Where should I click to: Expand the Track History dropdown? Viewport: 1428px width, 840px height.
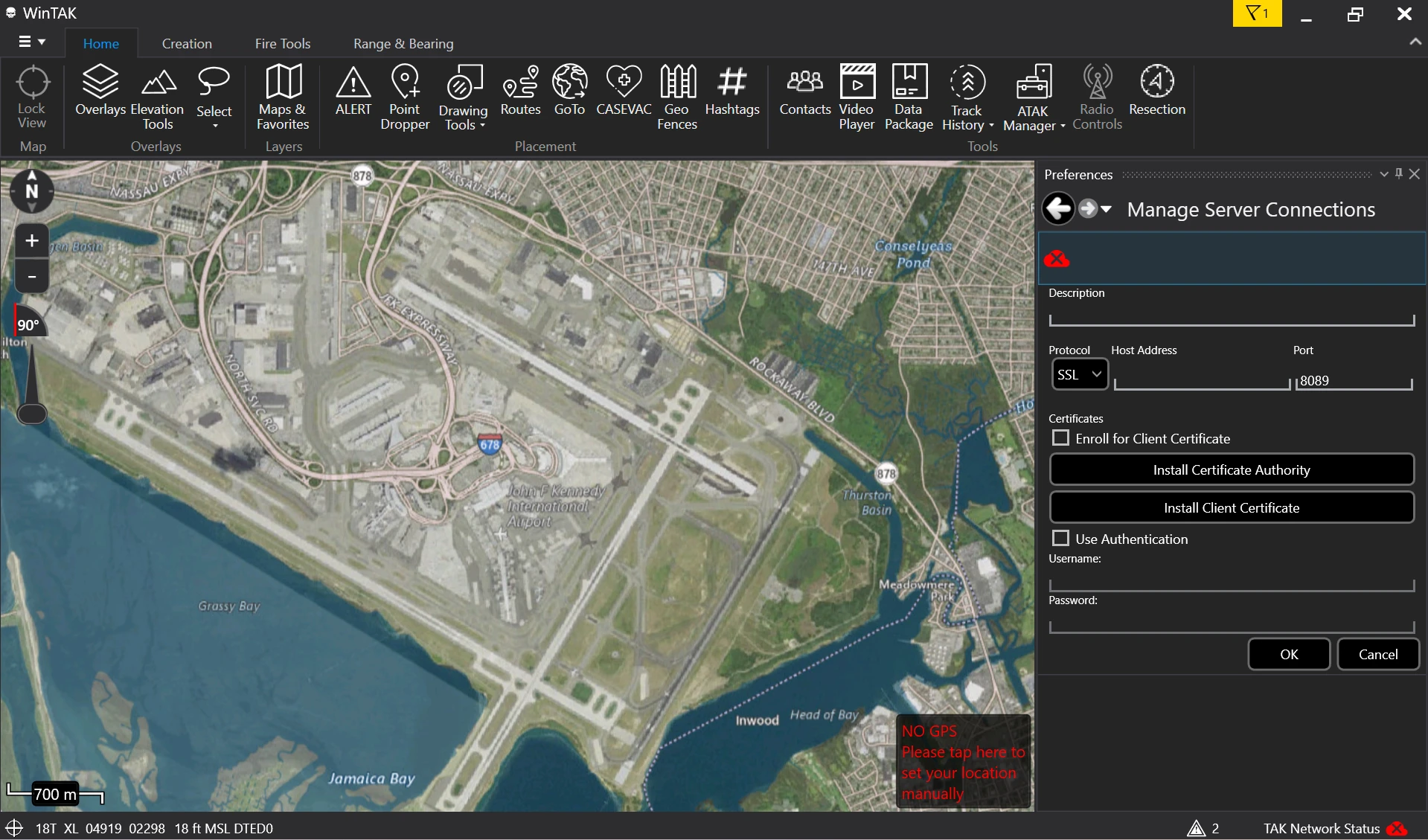click(991, 125)
